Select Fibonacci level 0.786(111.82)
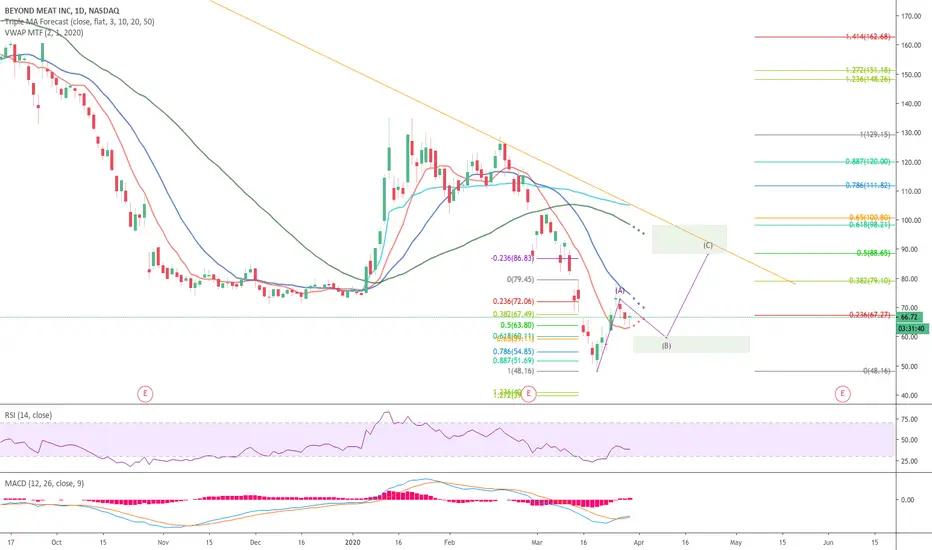This screenshot has width=932, height=550. (868, 186)
